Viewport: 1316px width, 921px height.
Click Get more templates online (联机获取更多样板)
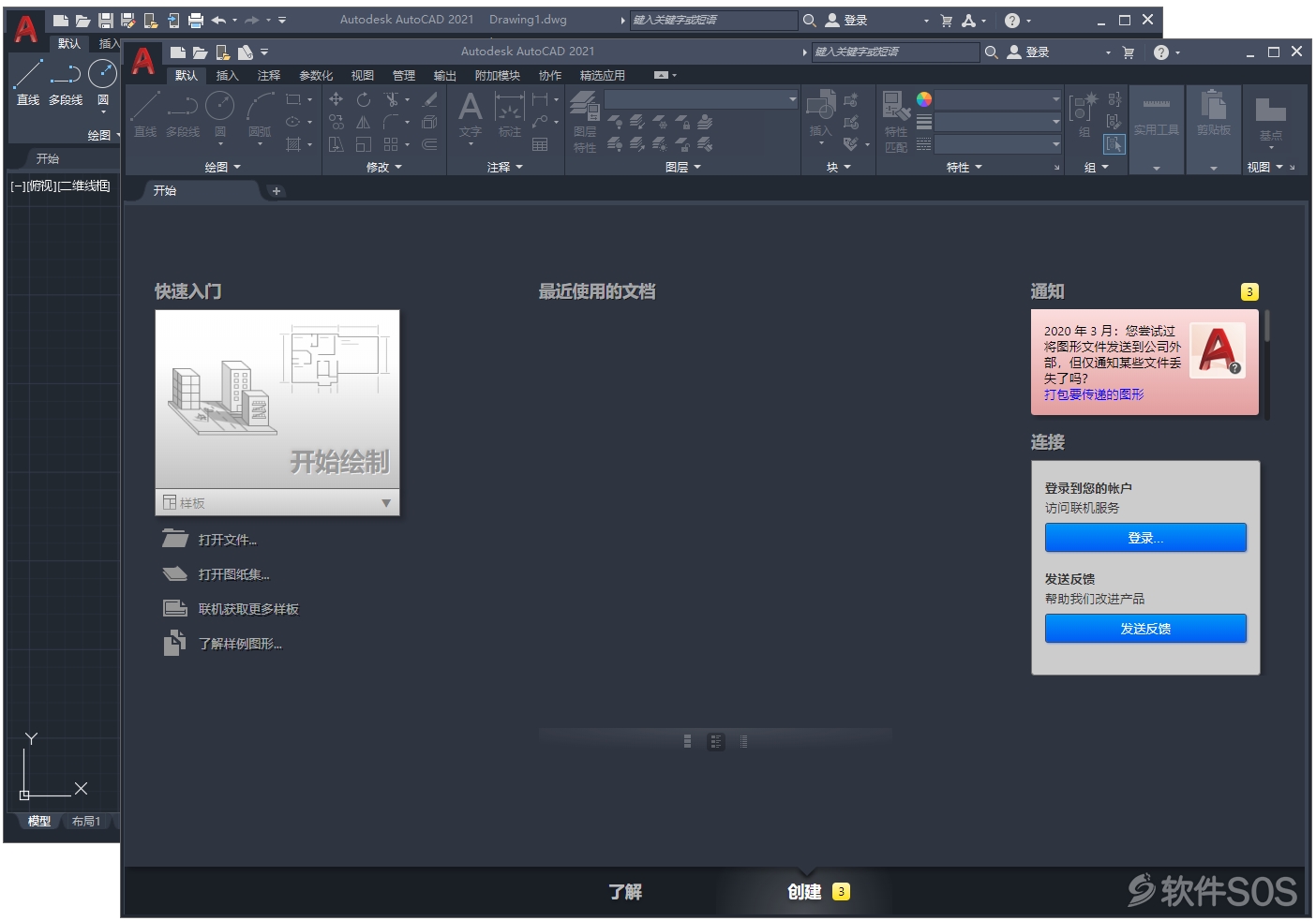pos(248,609)
